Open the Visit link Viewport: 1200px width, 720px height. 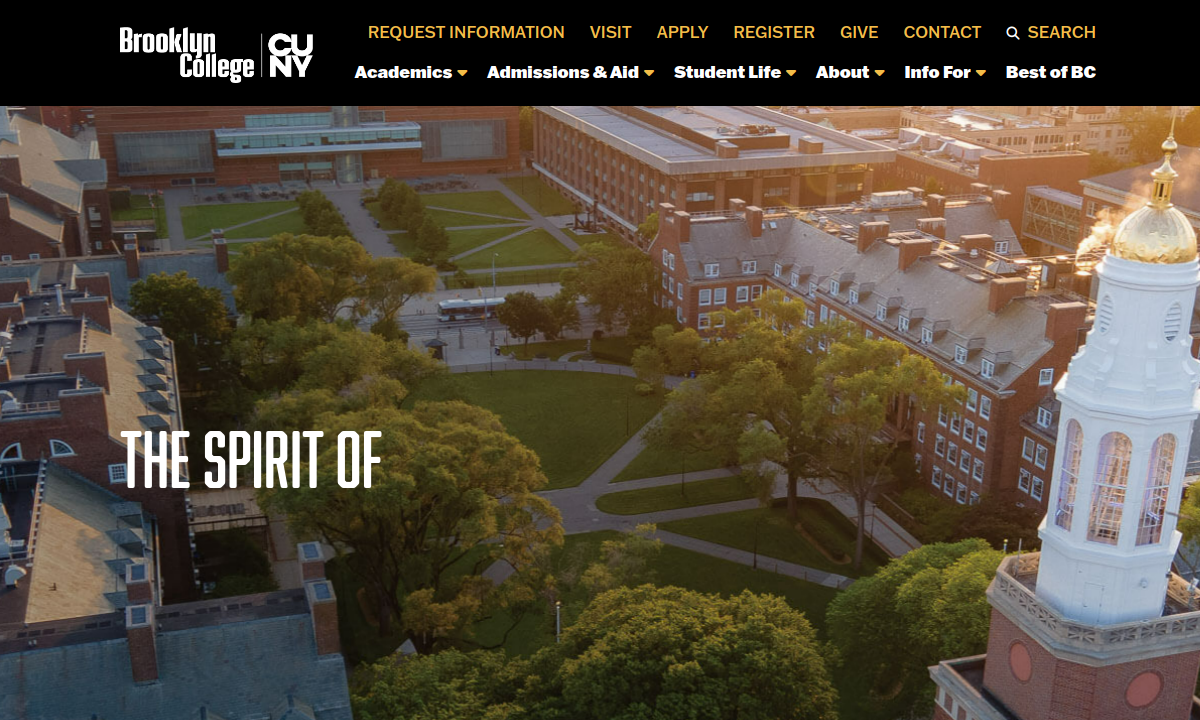click(x=611, y=32)
